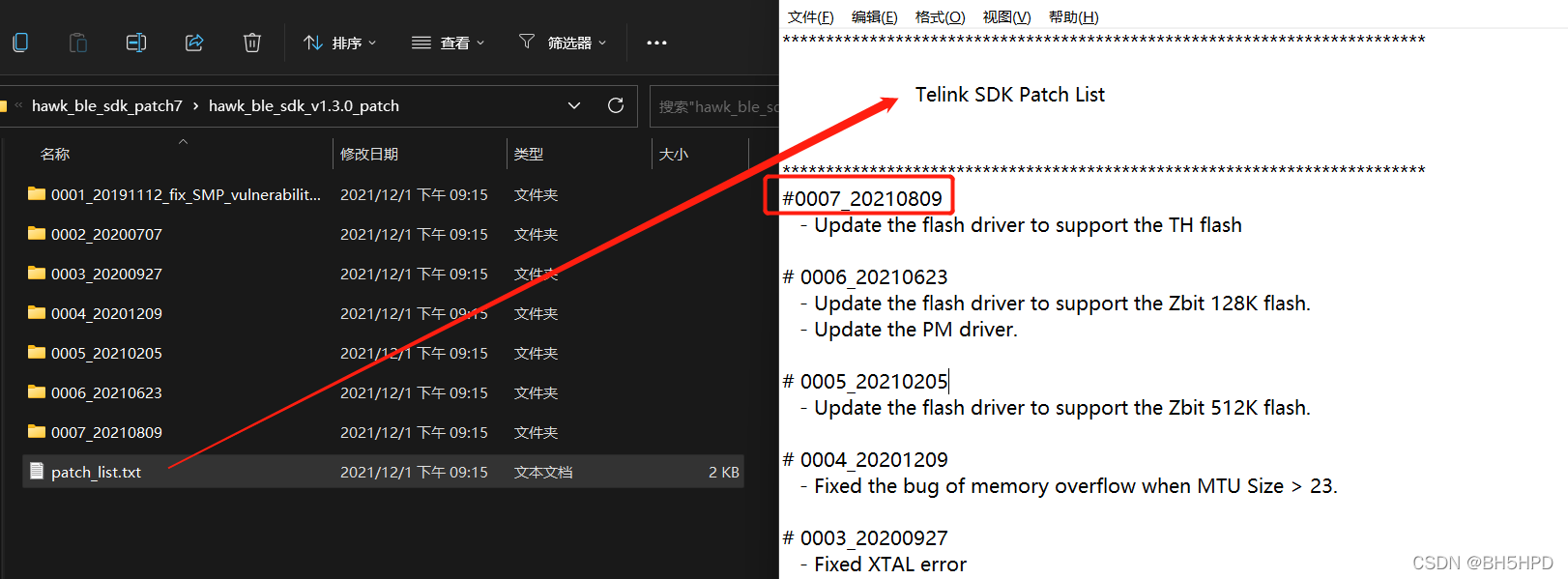
Task: Click the memory overflow MTU Size line
Action: click(x=1069, y=486)
